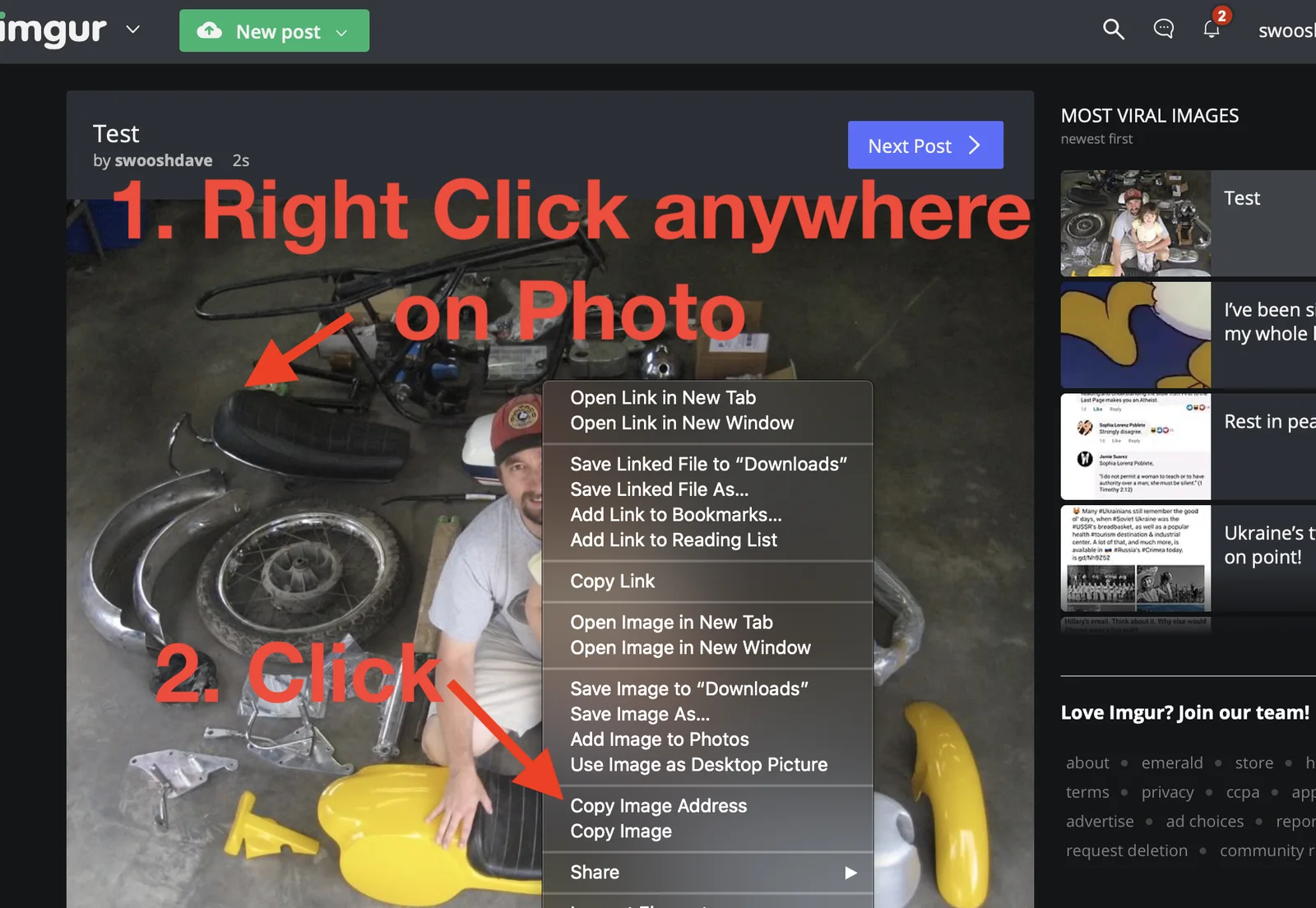Pick Use Image as Desktop Picture
Viewport: 1316px width, 908px height.
click(x=698, y=765)
